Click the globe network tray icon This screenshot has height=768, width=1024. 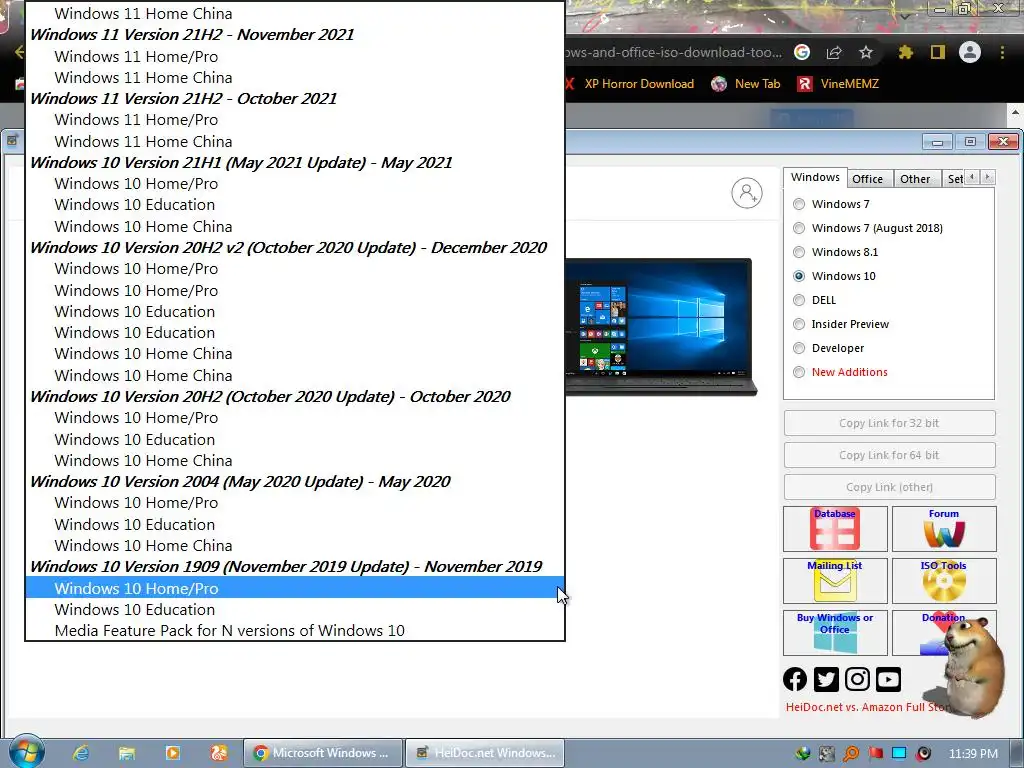click(803, 754)
